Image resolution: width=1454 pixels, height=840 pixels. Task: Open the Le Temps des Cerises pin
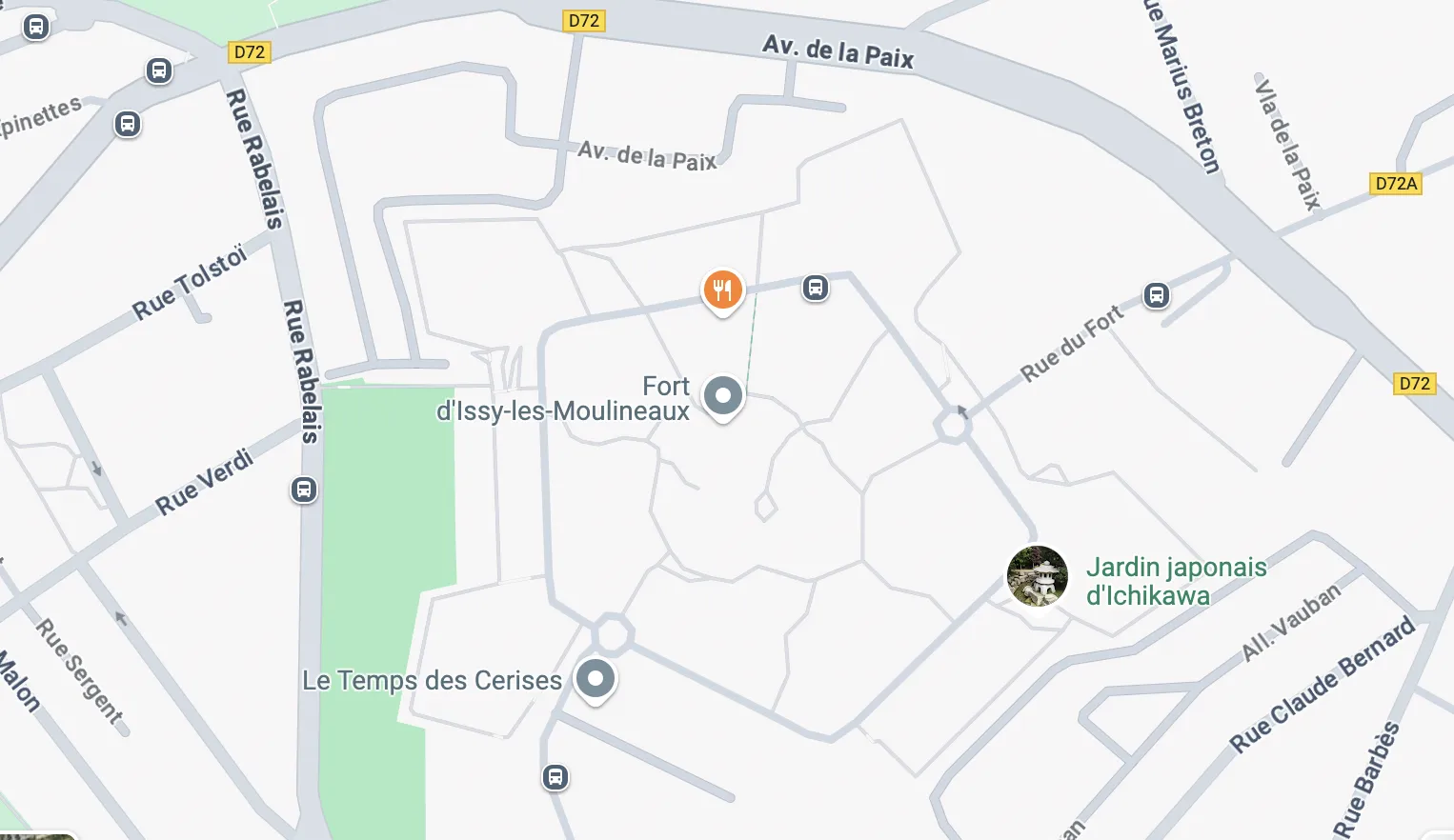click(596, 680)
